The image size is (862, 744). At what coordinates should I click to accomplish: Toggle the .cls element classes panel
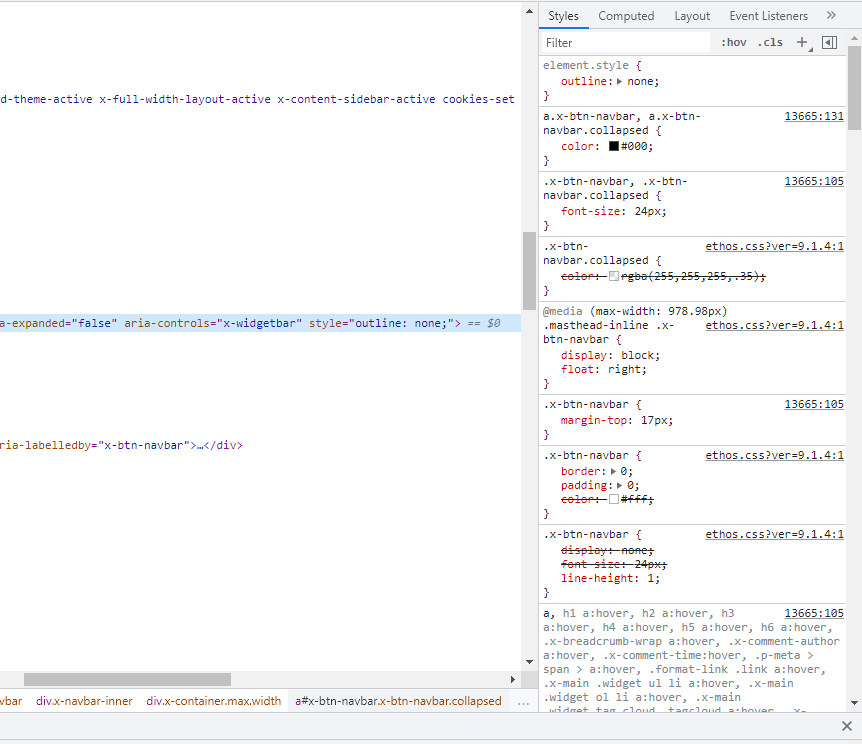pyautogui.click(x=770, y=42)
